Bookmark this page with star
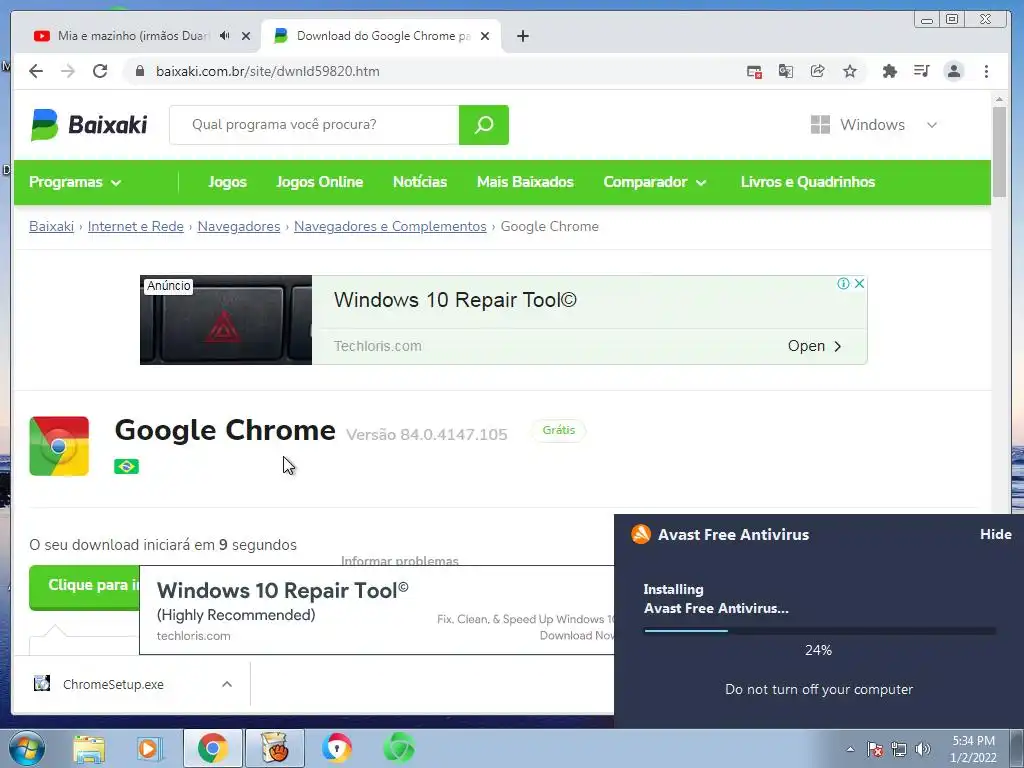 850,71
